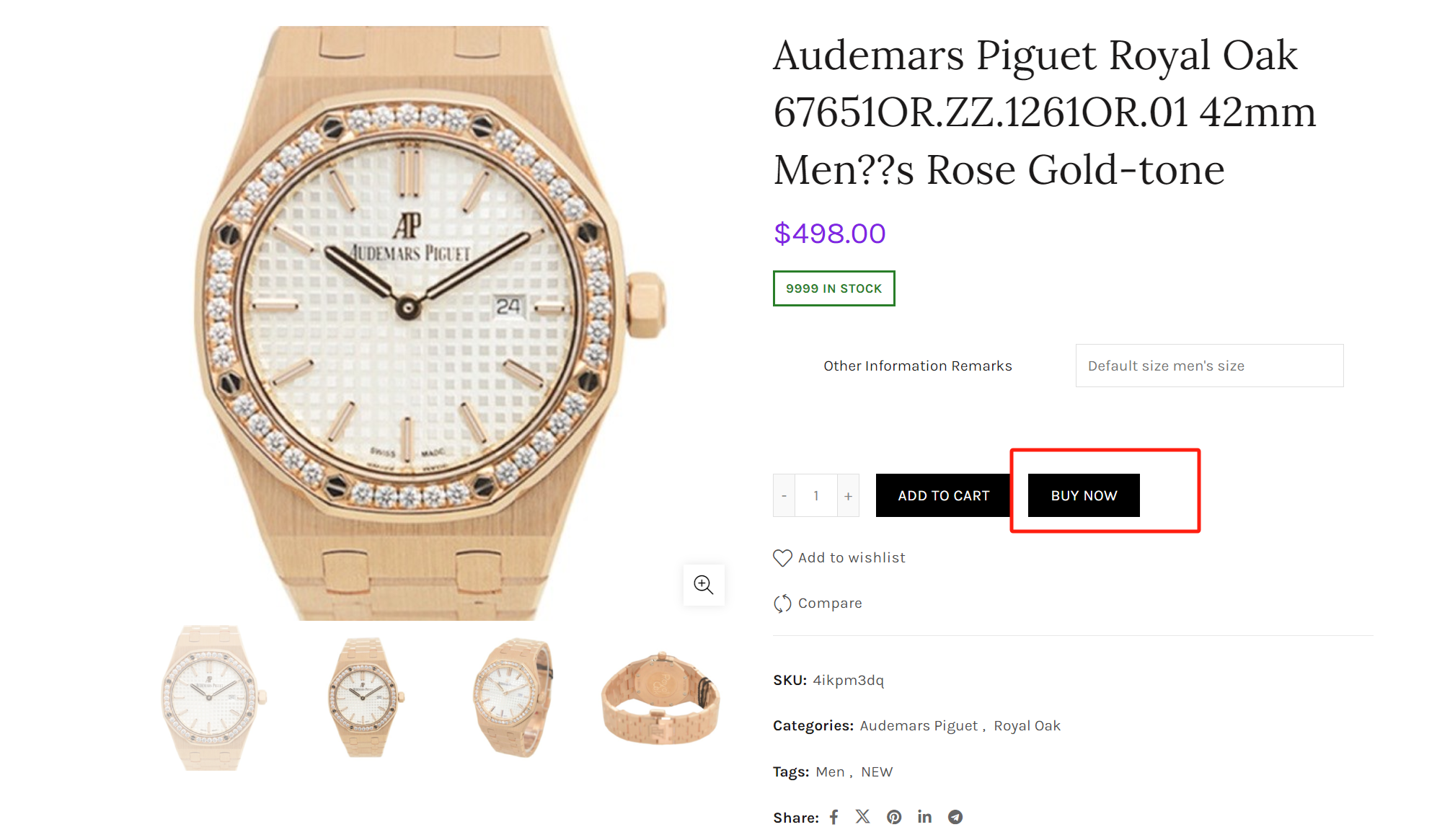Viewport: 1437px width, 840px height.
Task: Share the product on Pinterest
Action: coord(894,817)
